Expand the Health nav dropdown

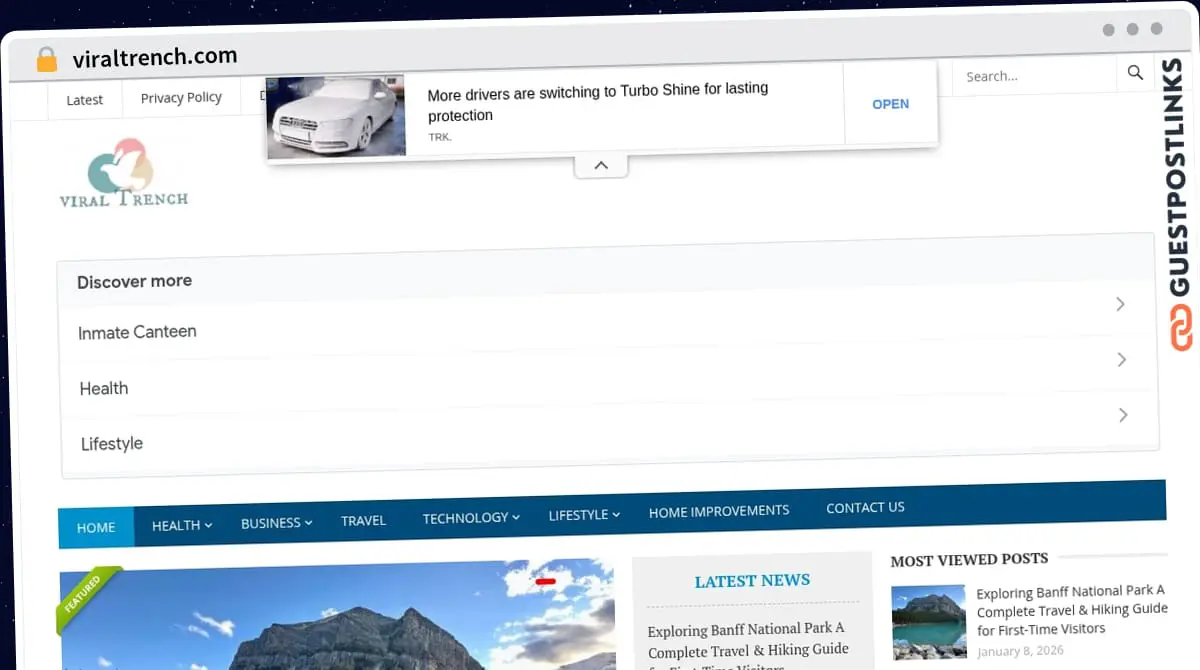coord(181,525)
